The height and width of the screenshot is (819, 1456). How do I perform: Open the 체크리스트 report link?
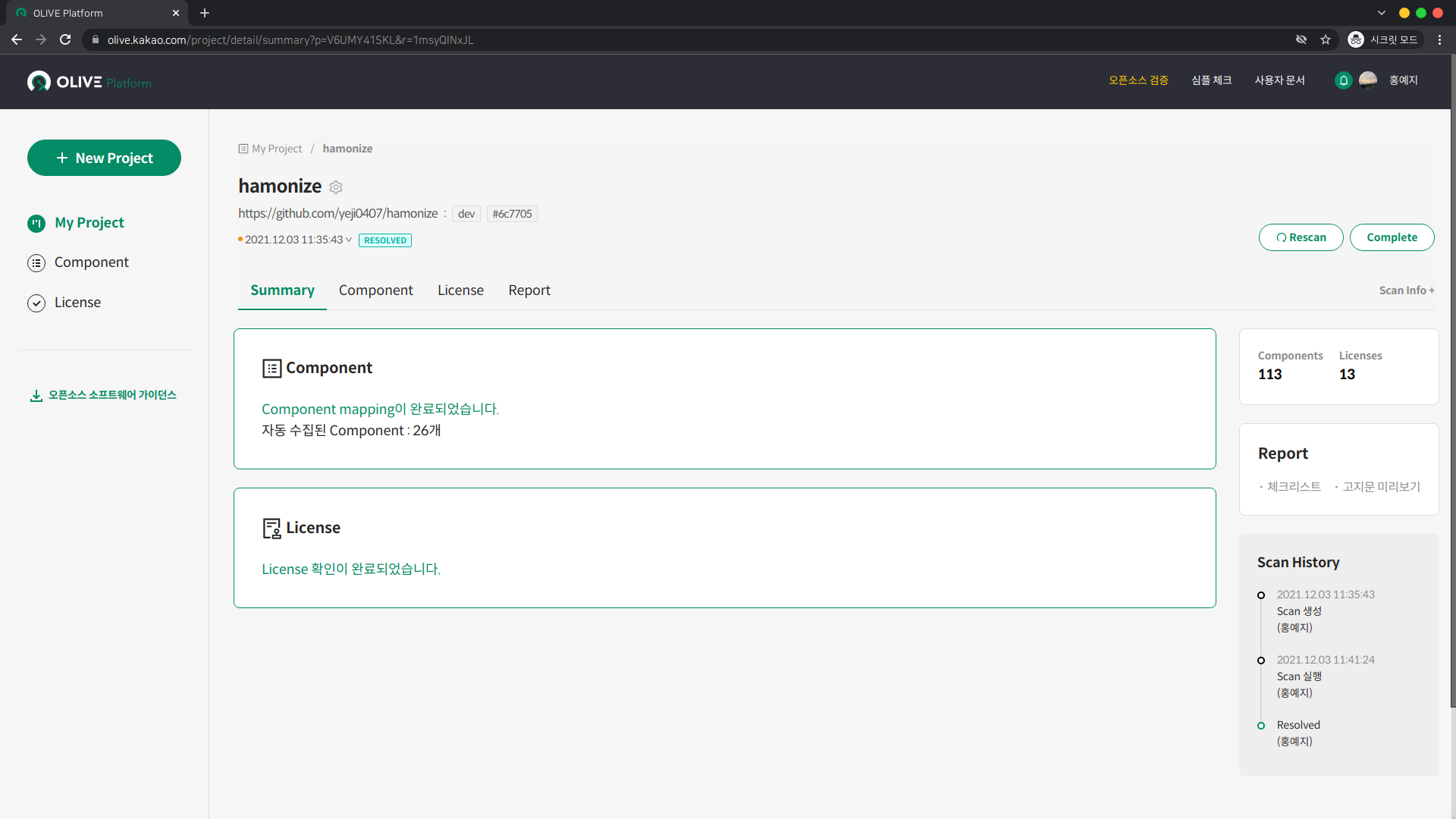point(1294,487)
